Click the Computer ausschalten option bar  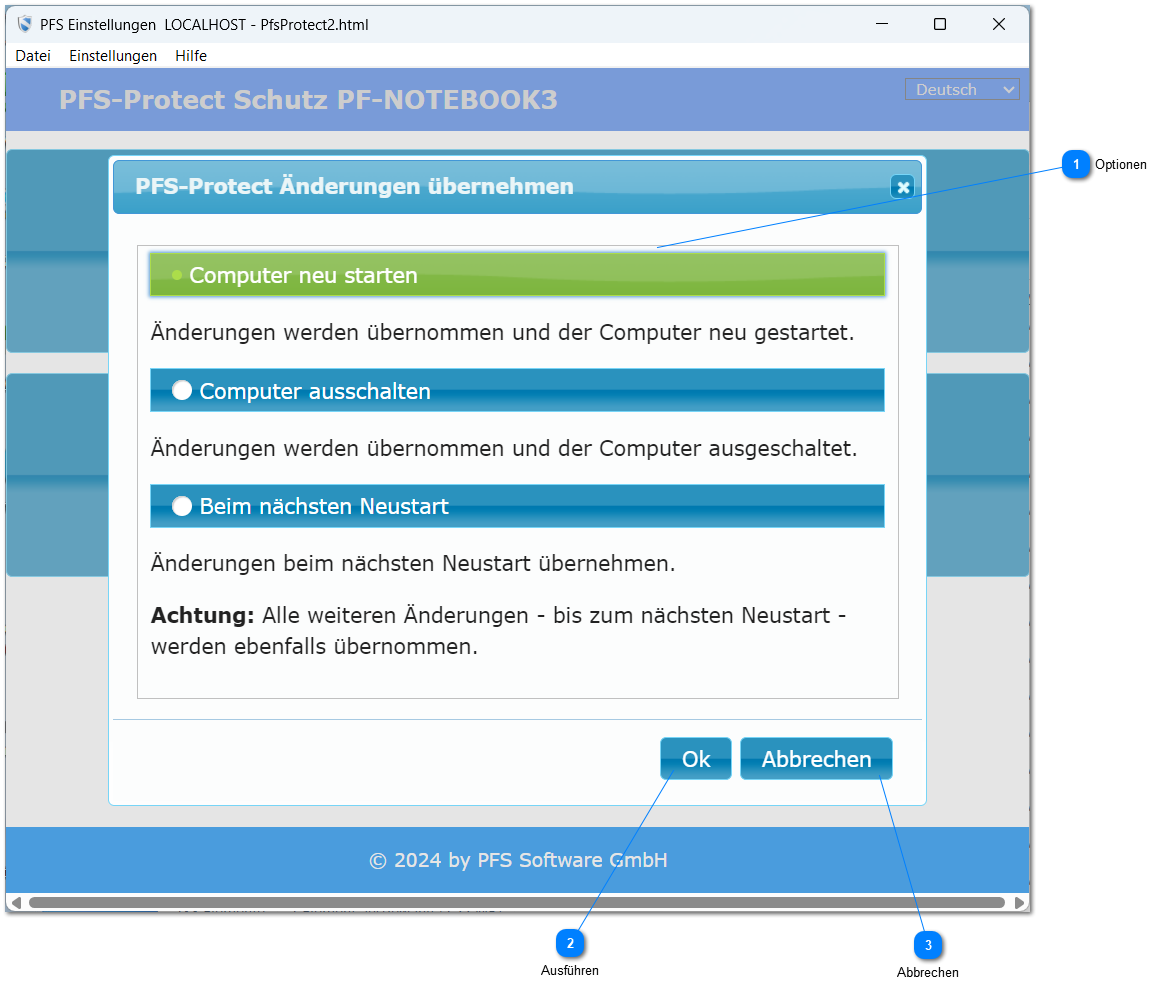(517, 390)
